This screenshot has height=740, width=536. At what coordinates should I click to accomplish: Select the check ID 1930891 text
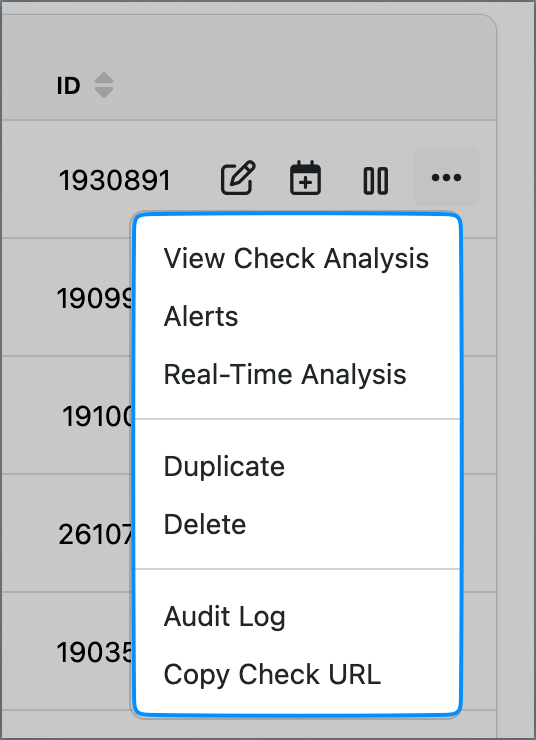click(x=115, y=181)
